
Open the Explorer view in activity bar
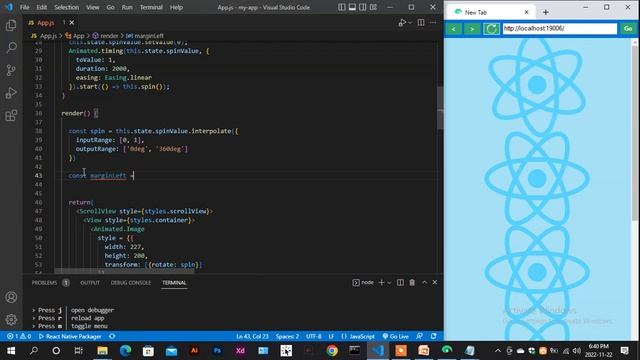[x=11, y=25]
